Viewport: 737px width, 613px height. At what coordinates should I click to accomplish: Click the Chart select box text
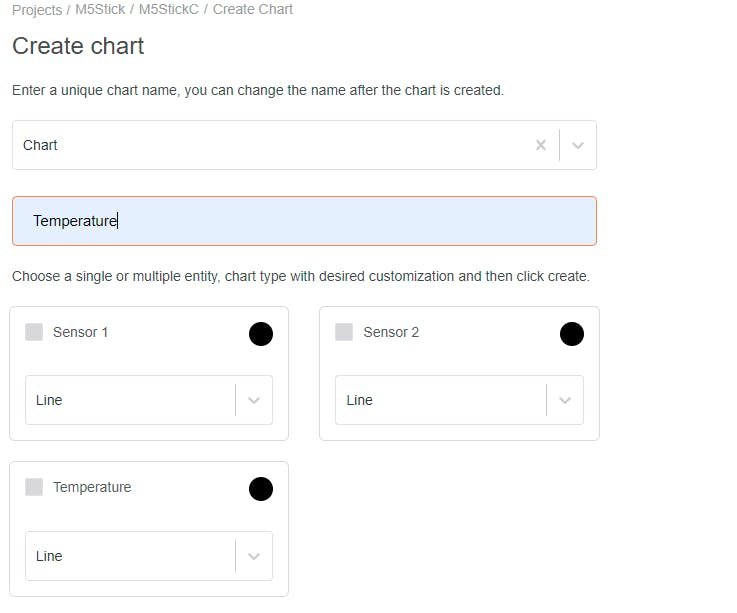point(41,145)
